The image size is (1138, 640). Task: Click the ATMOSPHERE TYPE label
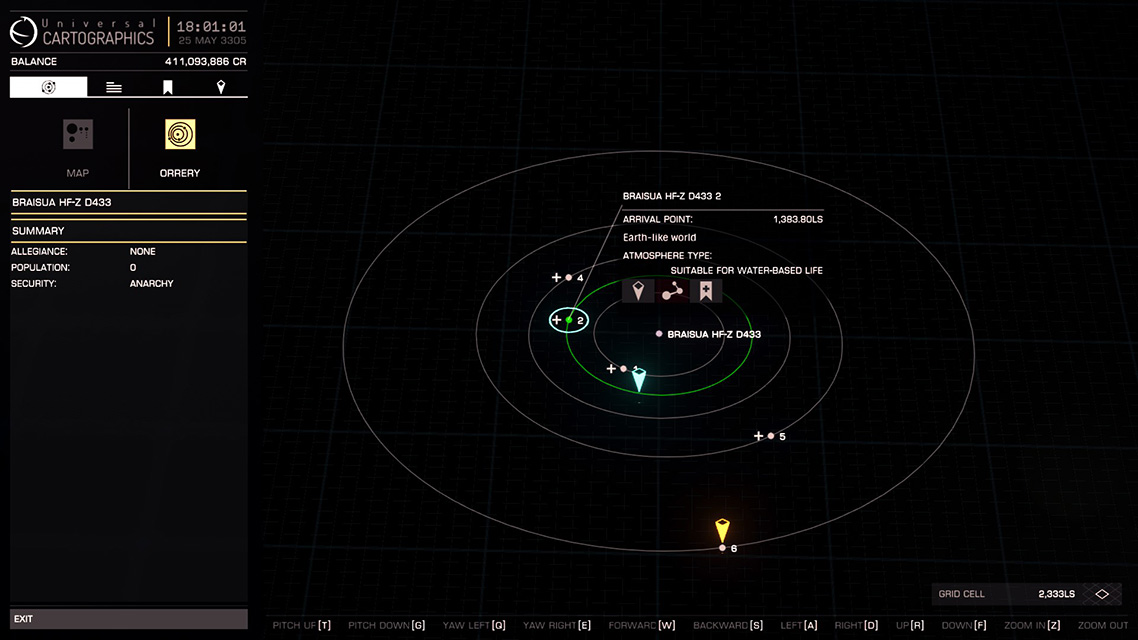point(667,255)
